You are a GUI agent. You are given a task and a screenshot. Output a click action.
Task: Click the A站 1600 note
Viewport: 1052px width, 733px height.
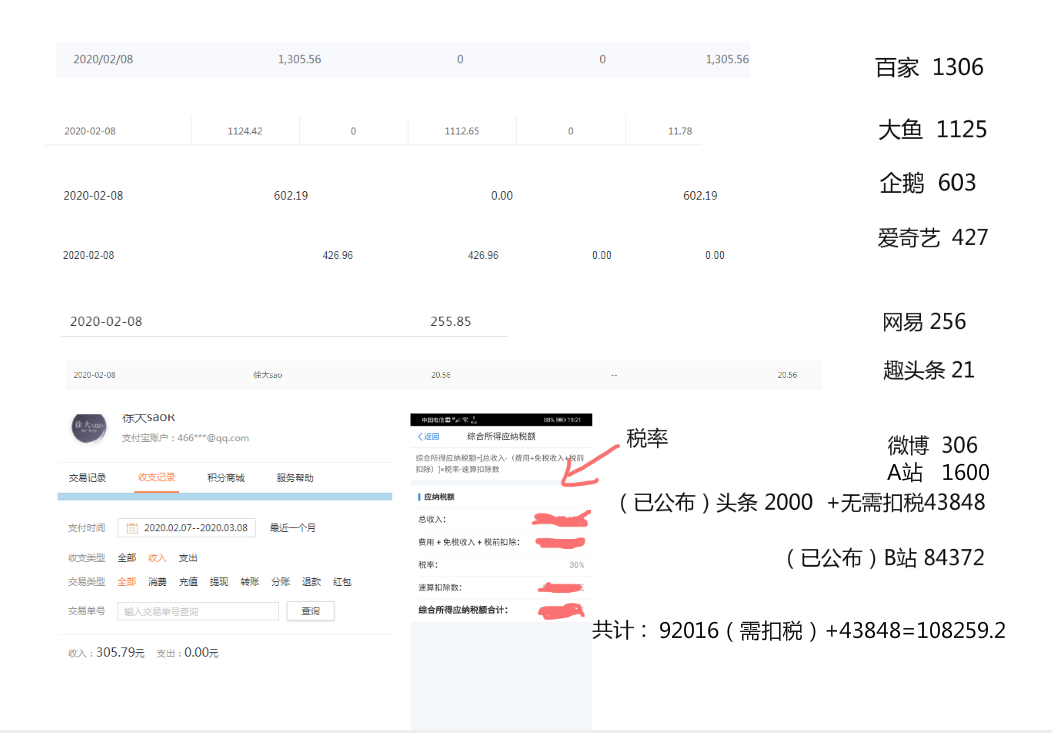point(938,472)
